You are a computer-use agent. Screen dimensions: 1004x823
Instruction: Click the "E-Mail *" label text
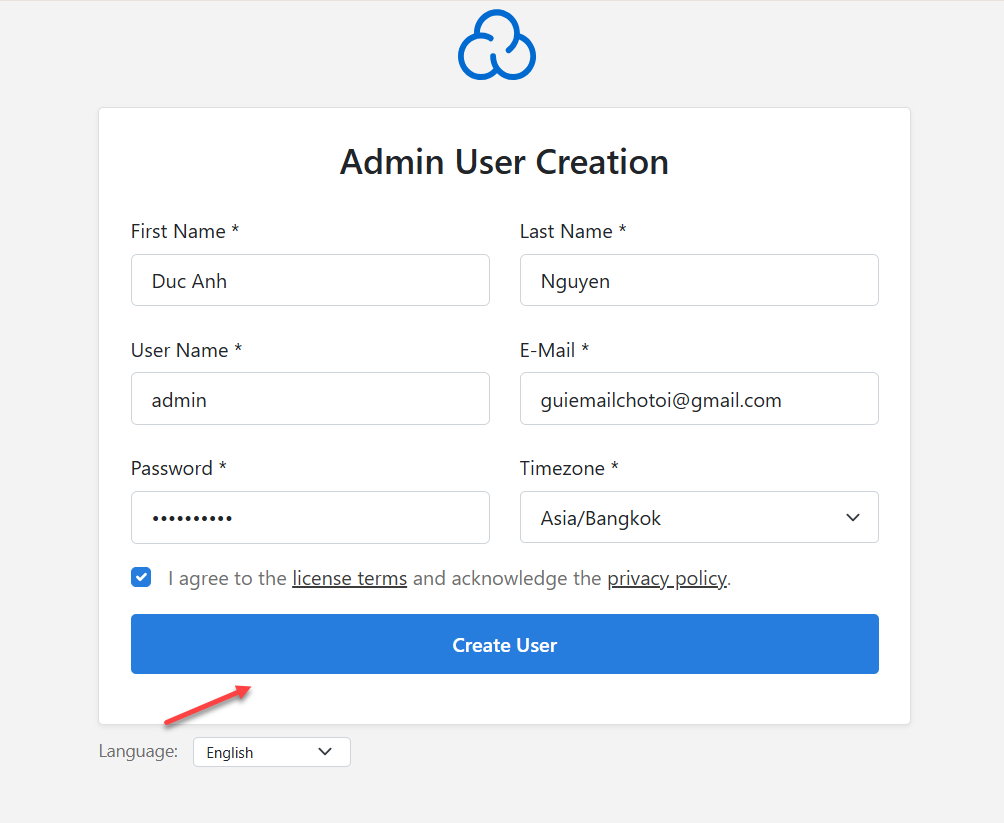pyautogui.click(x=554, y=350)
